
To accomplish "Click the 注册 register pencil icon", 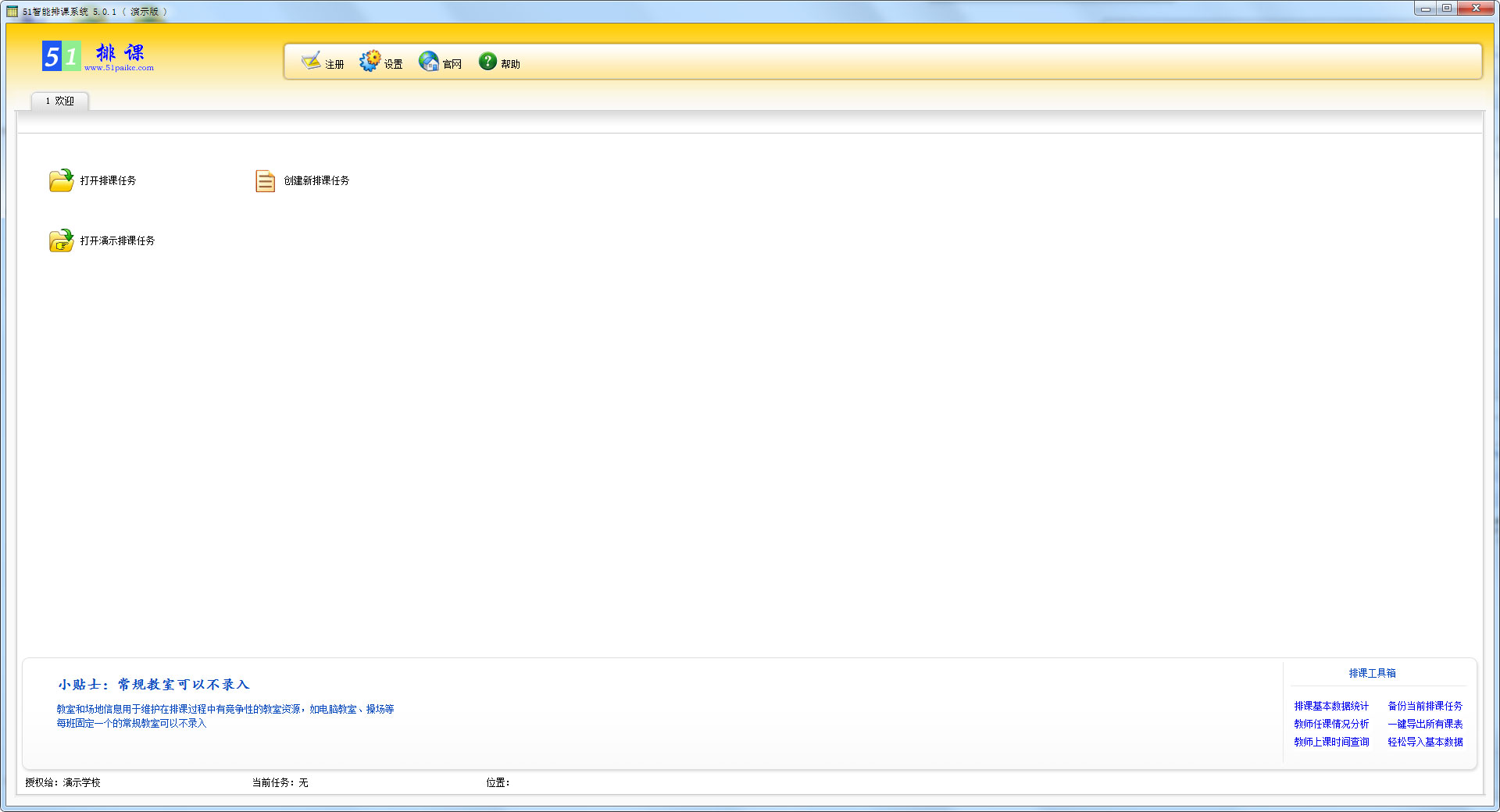I will pos(311,61).
